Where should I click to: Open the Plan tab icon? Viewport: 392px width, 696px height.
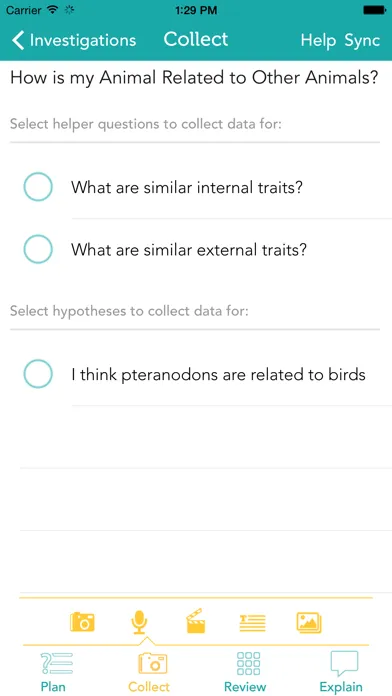56,664
